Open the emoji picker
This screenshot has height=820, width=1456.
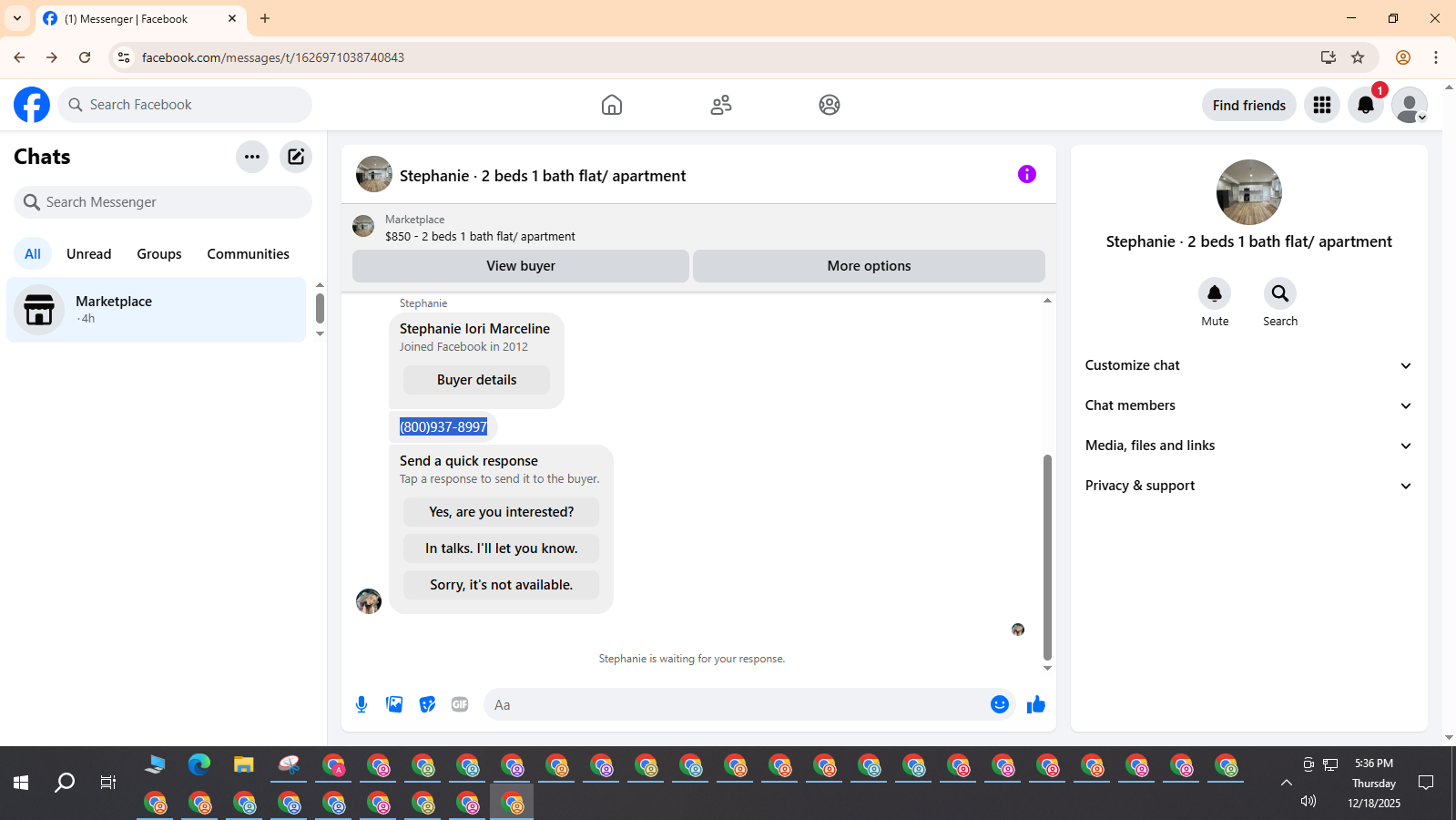coord(1000,704)
